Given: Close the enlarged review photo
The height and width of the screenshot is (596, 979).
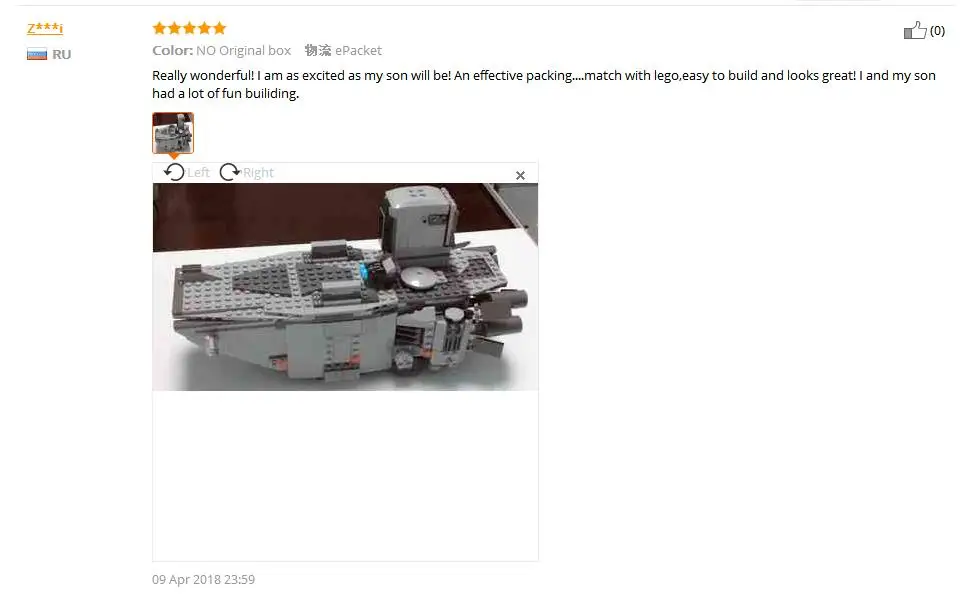Looking at the screenshot, I should 520,175.
